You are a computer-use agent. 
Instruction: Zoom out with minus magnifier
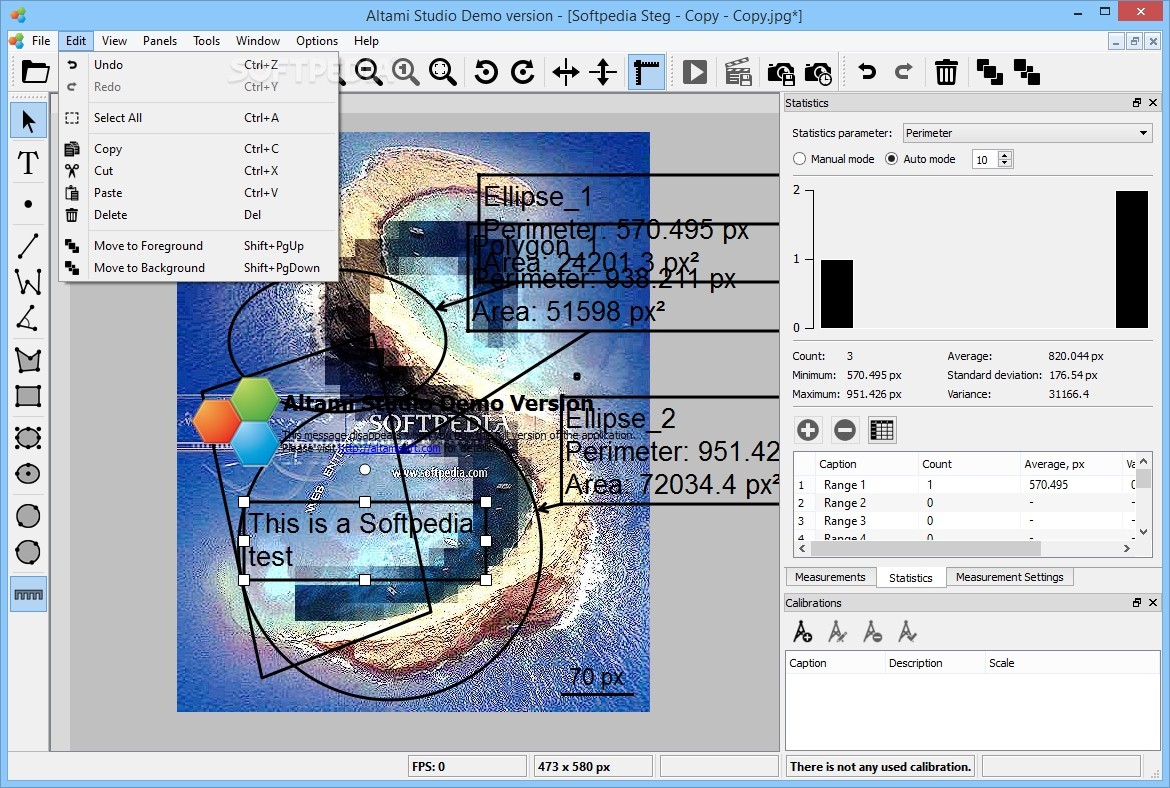coord(369,72)
